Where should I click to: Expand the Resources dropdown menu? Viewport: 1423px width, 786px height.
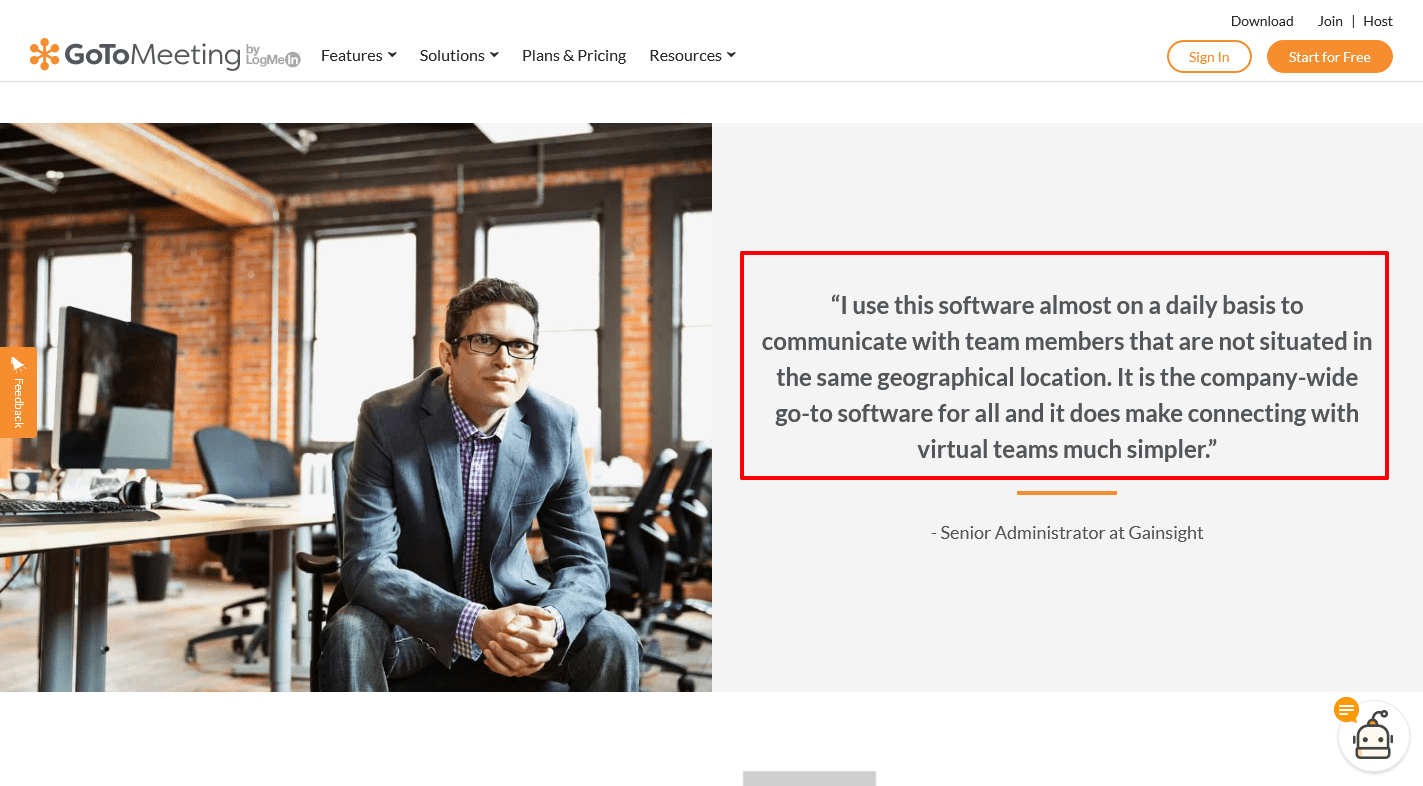pyautogui.click(x=692, y=55)
